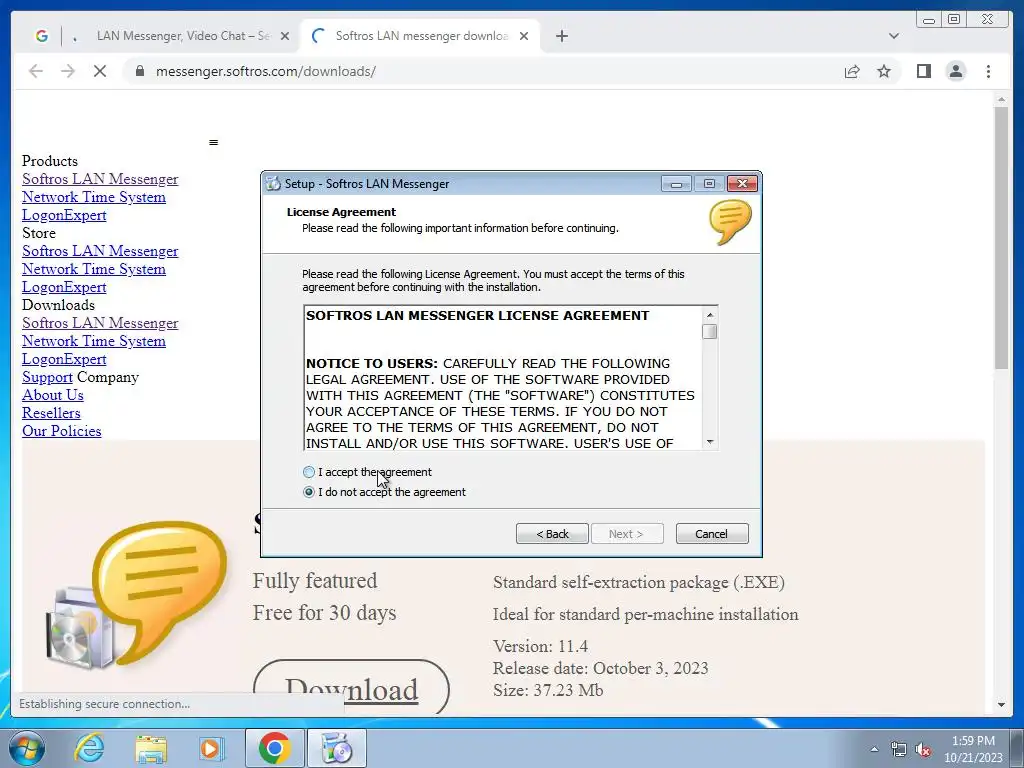
Task: Open the Support link
Action: pos(47,377)
